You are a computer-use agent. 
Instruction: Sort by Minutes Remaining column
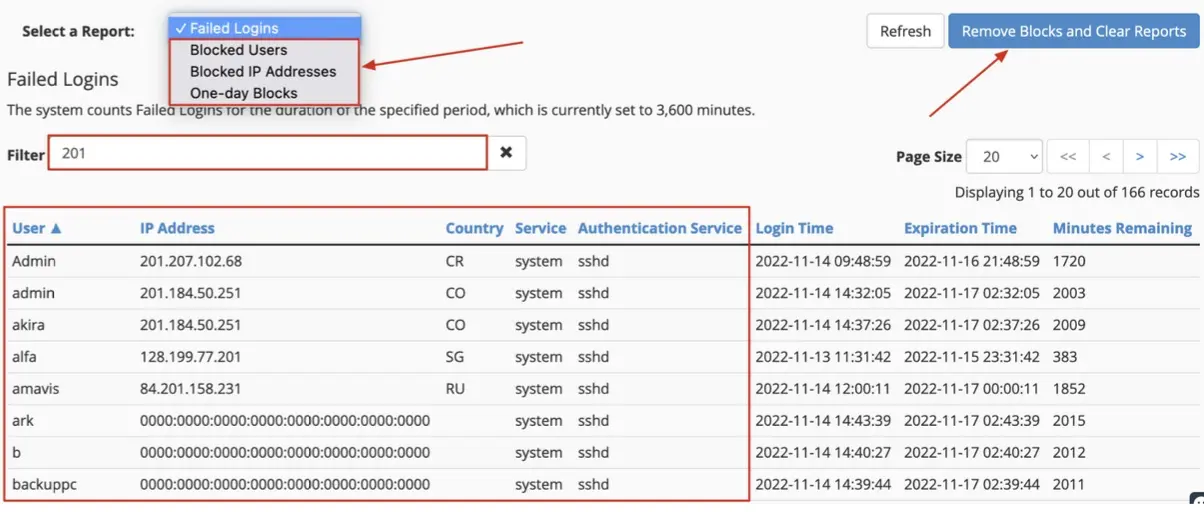(x=1122, y=228)
